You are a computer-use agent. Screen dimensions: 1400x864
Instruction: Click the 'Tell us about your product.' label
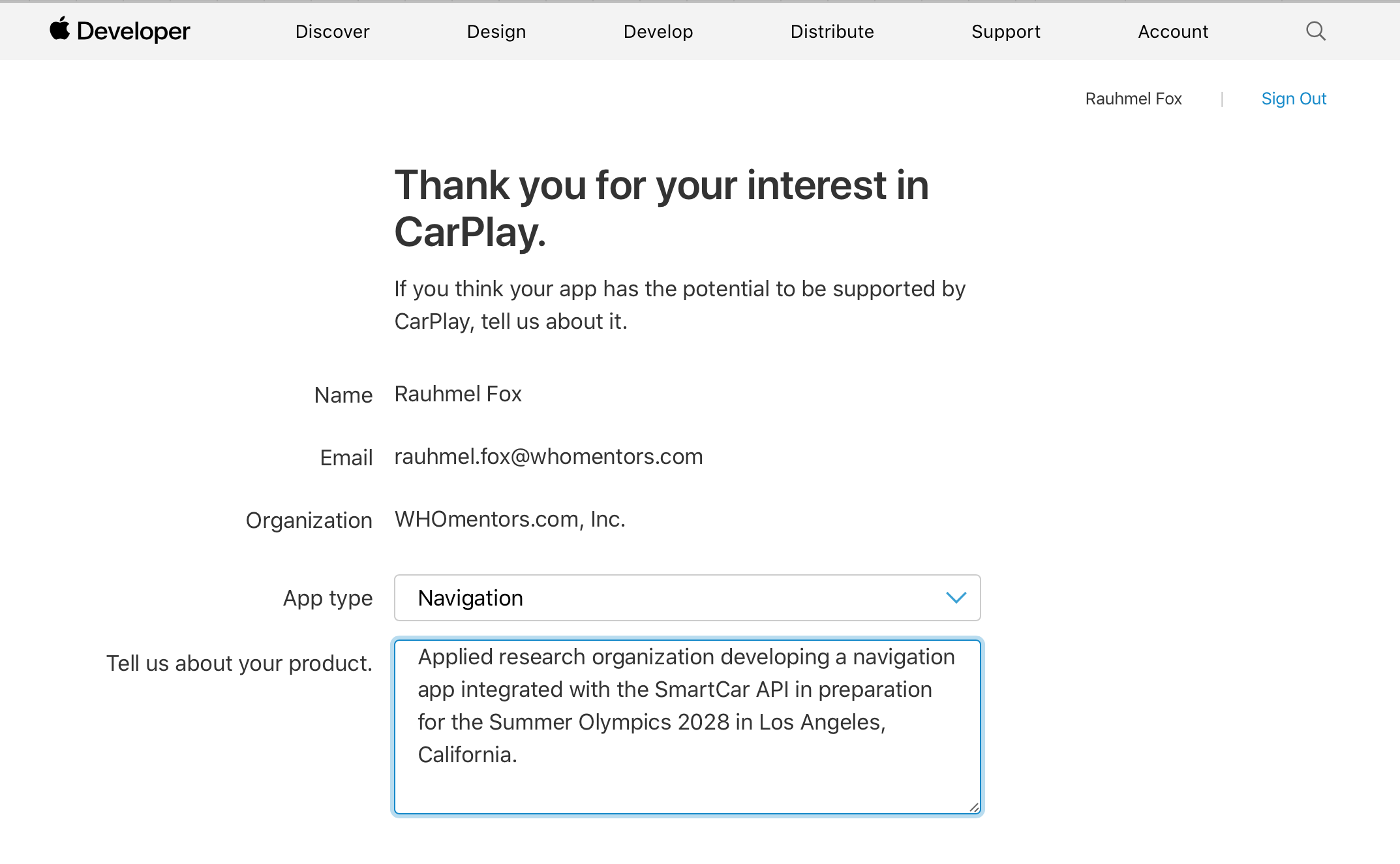pyautogui.click(x=239, y=663)
